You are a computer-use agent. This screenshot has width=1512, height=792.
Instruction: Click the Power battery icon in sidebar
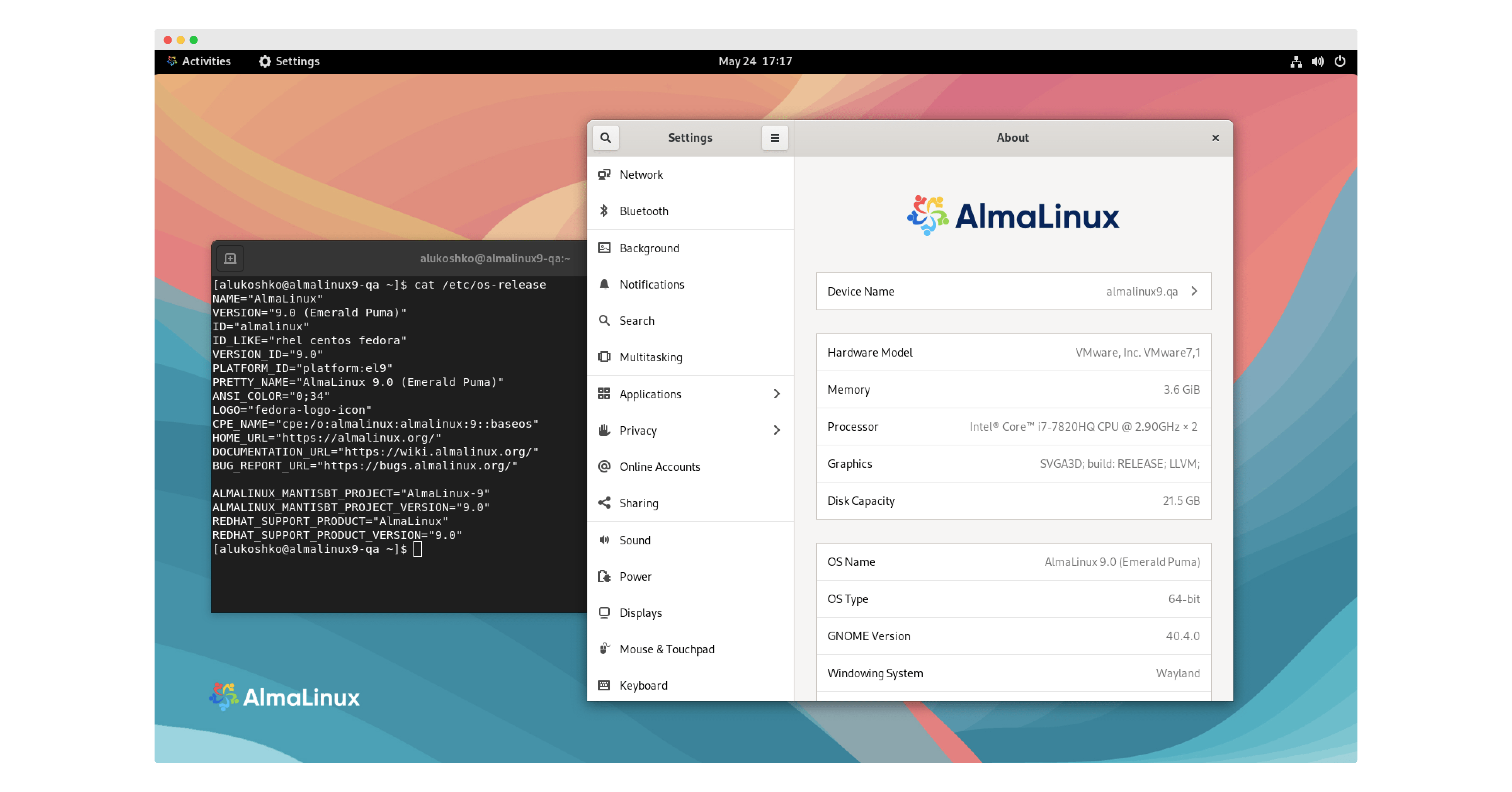pos(604,576)
